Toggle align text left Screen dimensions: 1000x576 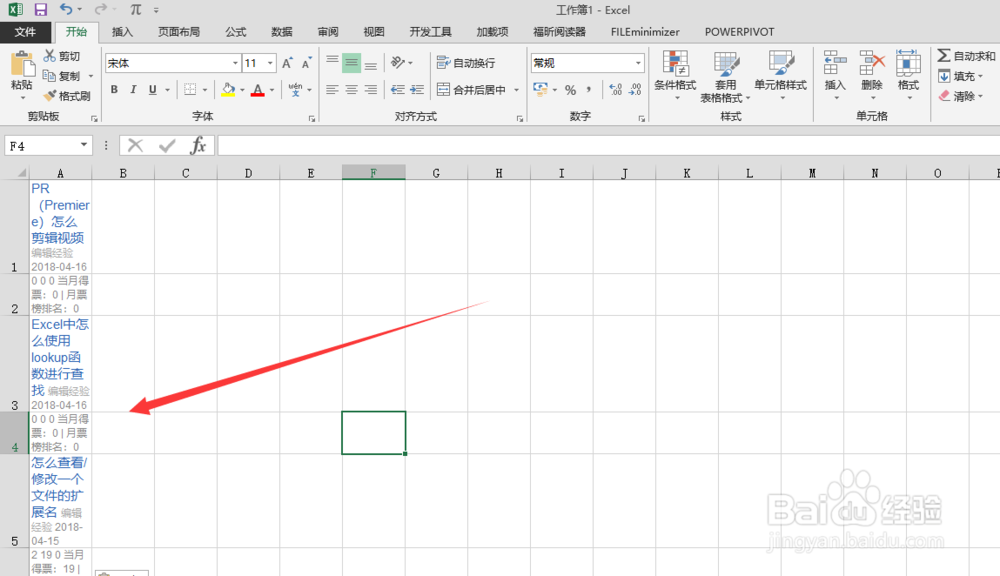(x=332, y=89)
